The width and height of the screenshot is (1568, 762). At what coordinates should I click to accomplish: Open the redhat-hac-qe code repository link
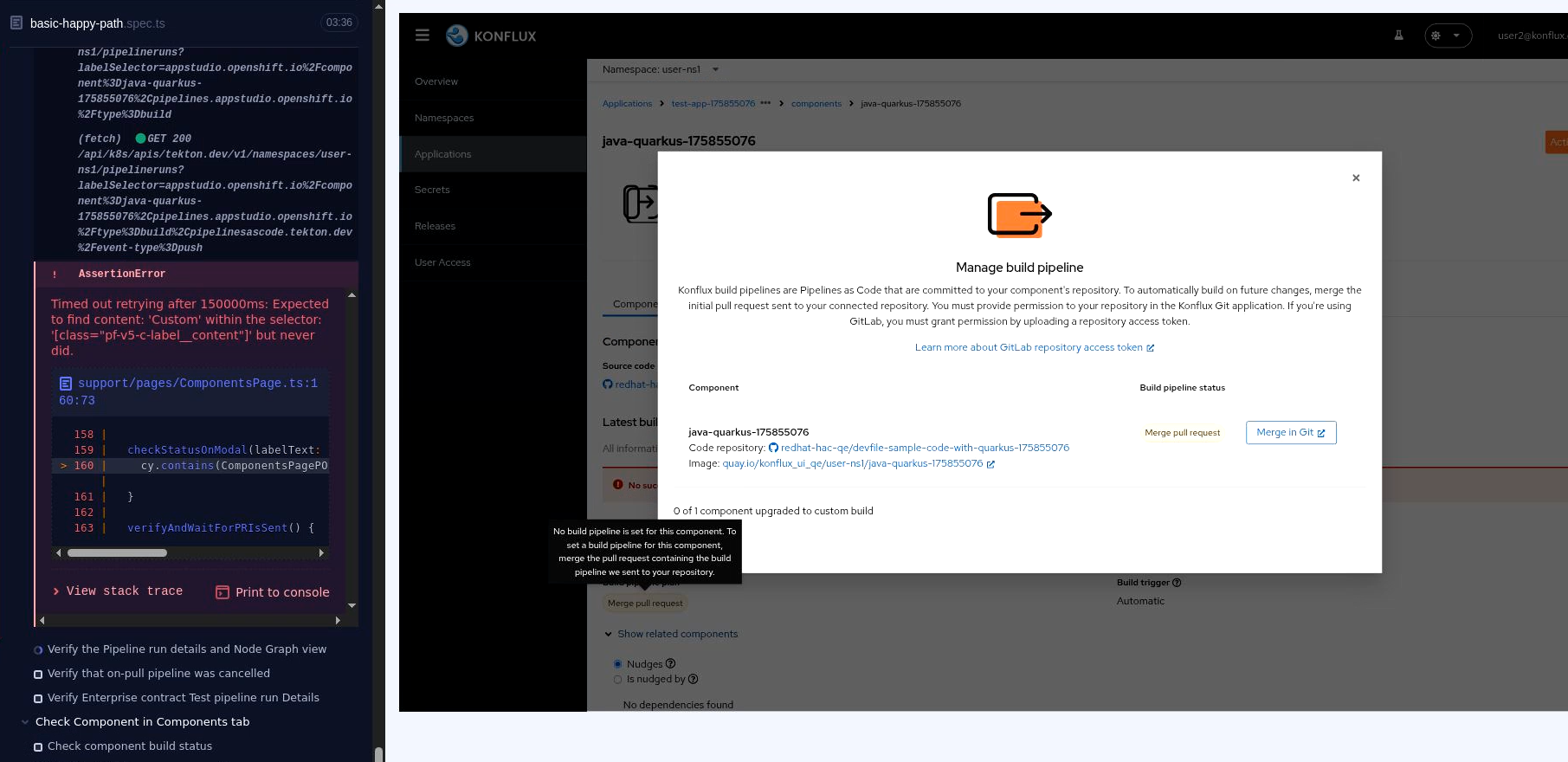tap(925, 448)
